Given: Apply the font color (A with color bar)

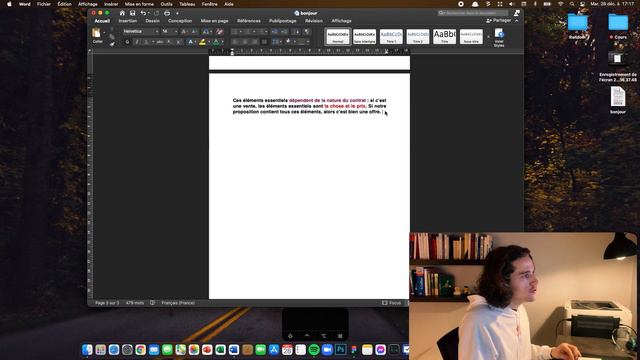Looking at the screenshot, I should pyautogui.click(x=216, y=42).
